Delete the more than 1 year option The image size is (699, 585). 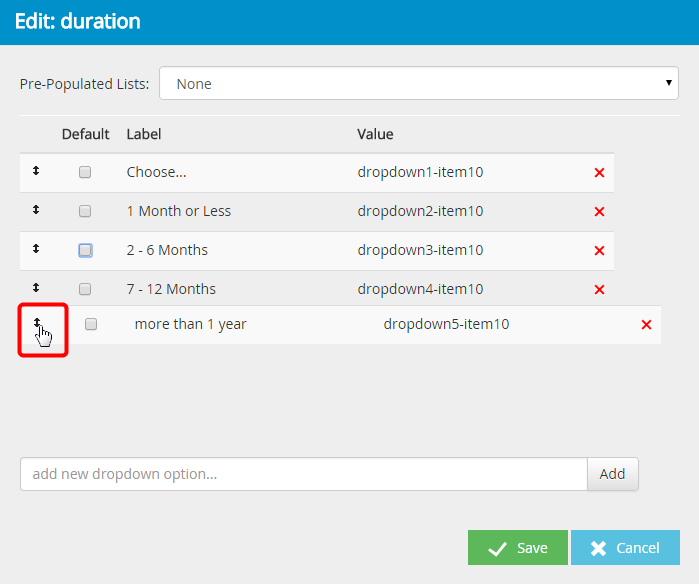(646, 325)
